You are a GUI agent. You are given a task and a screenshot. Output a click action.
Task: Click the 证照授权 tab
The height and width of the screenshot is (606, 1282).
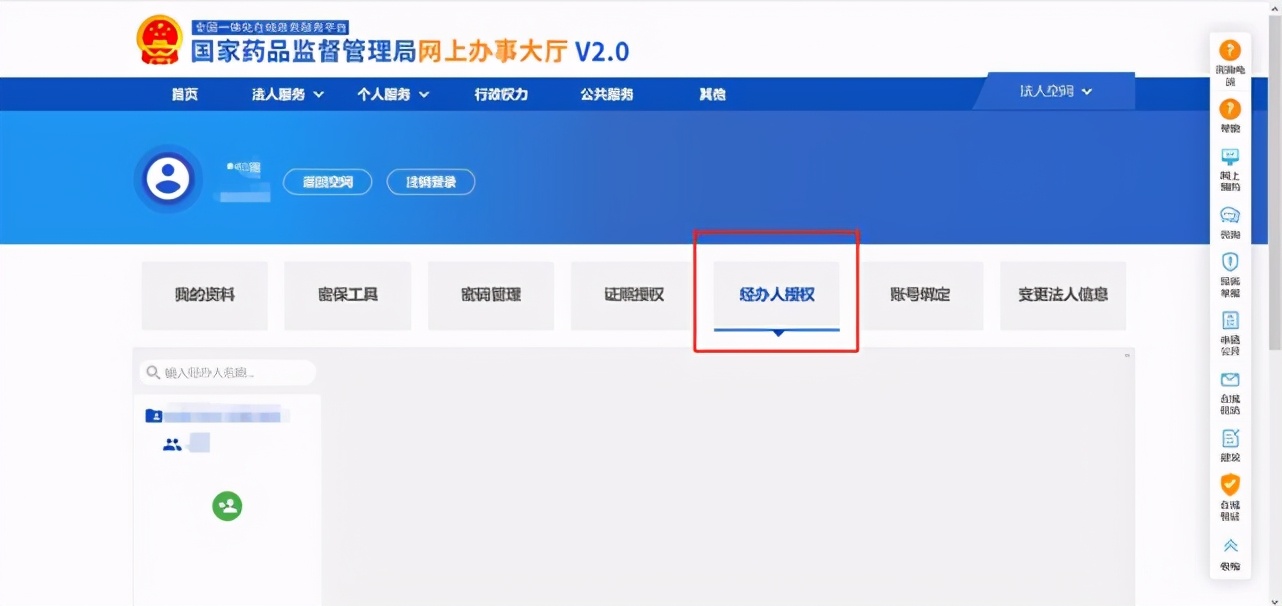(633, 295)
